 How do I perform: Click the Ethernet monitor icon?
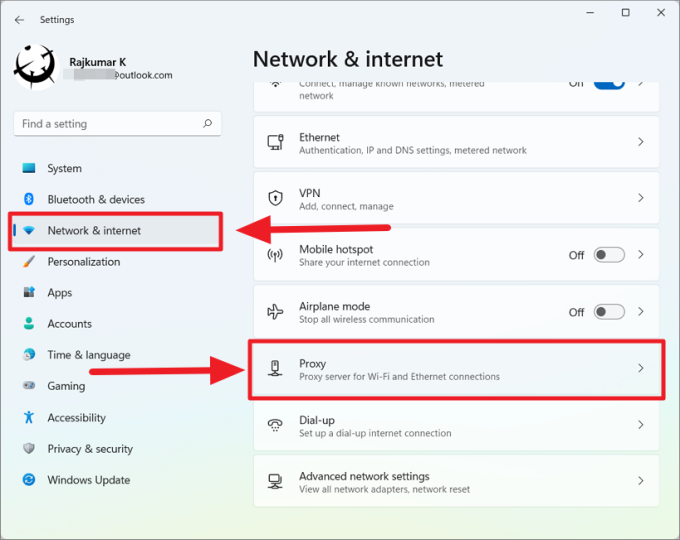[275, 143]
